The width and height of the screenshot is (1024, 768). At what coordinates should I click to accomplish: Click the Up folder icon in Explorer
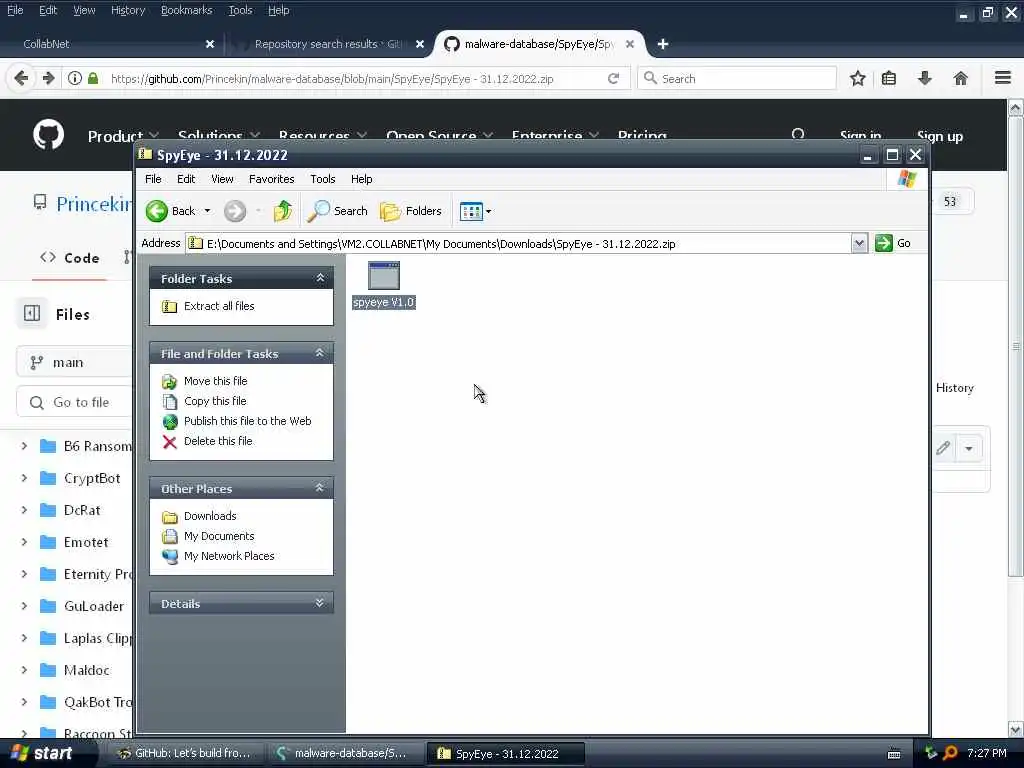pos(283,211)
